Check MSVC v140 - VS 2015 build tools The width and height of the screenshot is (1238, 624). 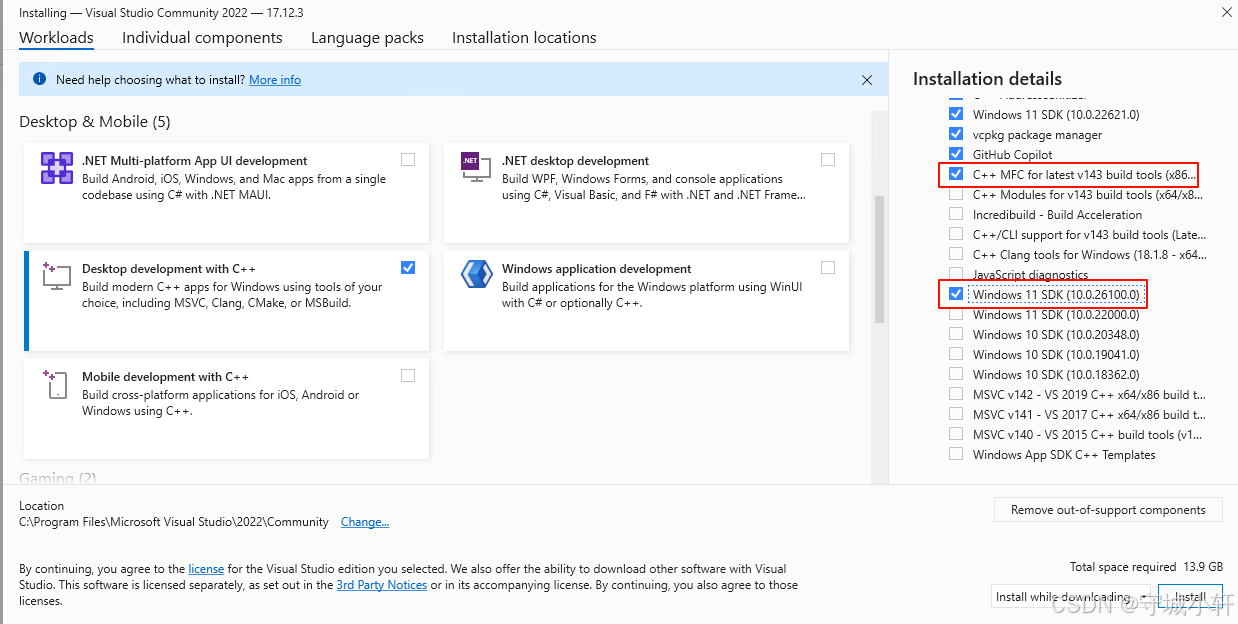point(956,434)
